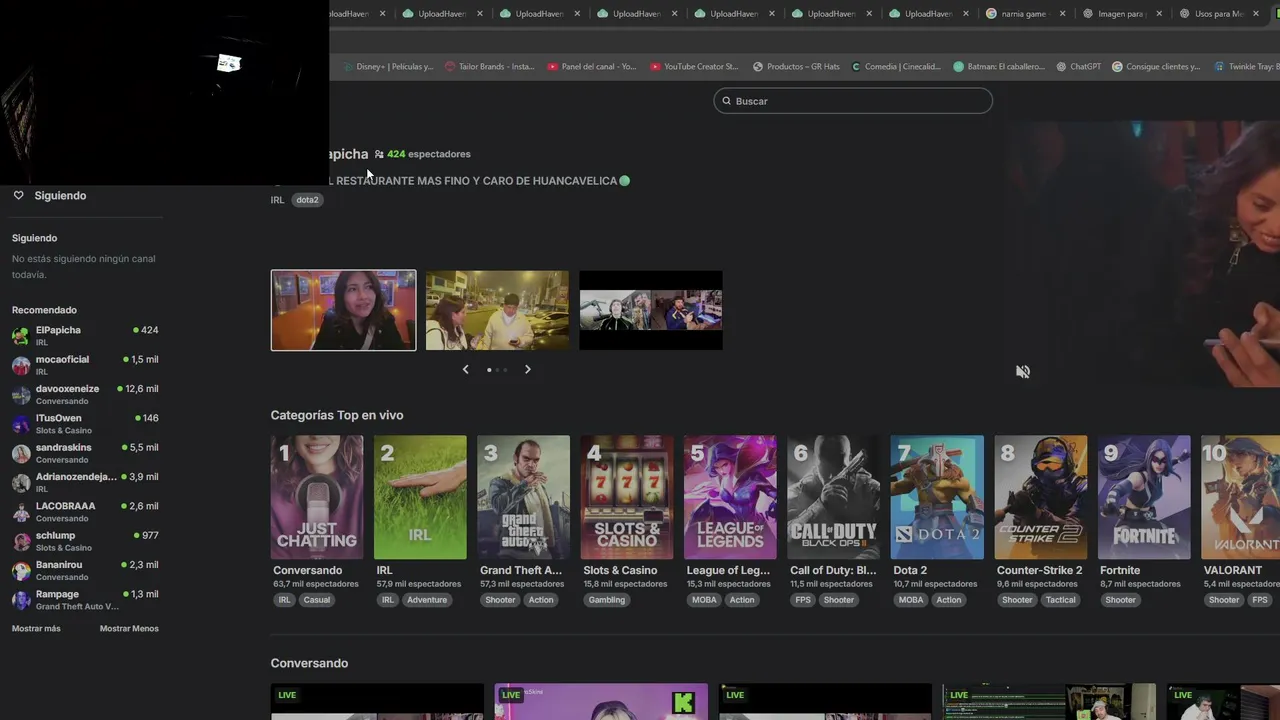Unmute the featured stream with the speaker icon
The width and height of the screenshot is (1280, 720).
point(1023,371)
